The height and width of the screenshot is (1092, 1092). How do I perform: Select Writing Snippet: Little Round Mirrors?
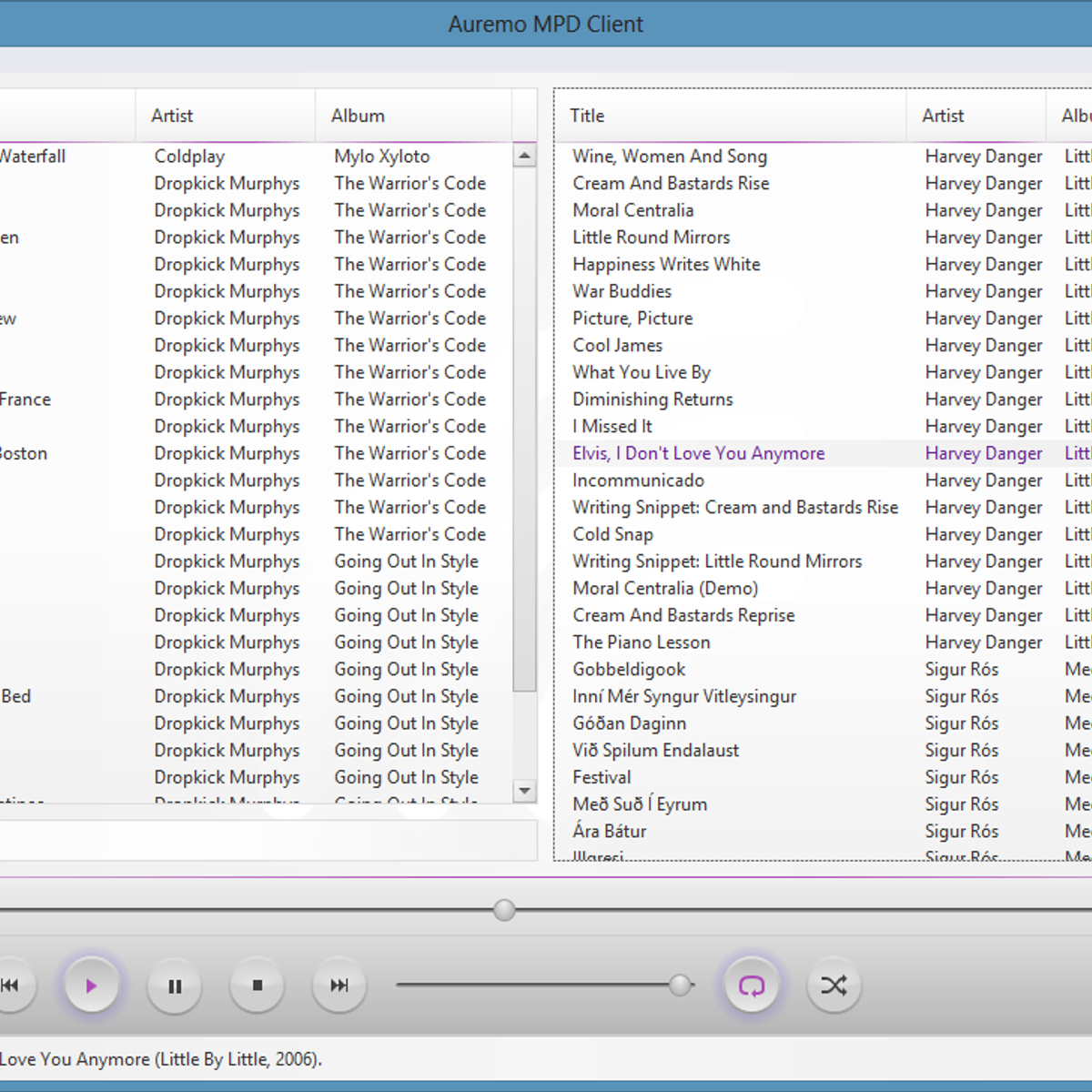point(824,561)
